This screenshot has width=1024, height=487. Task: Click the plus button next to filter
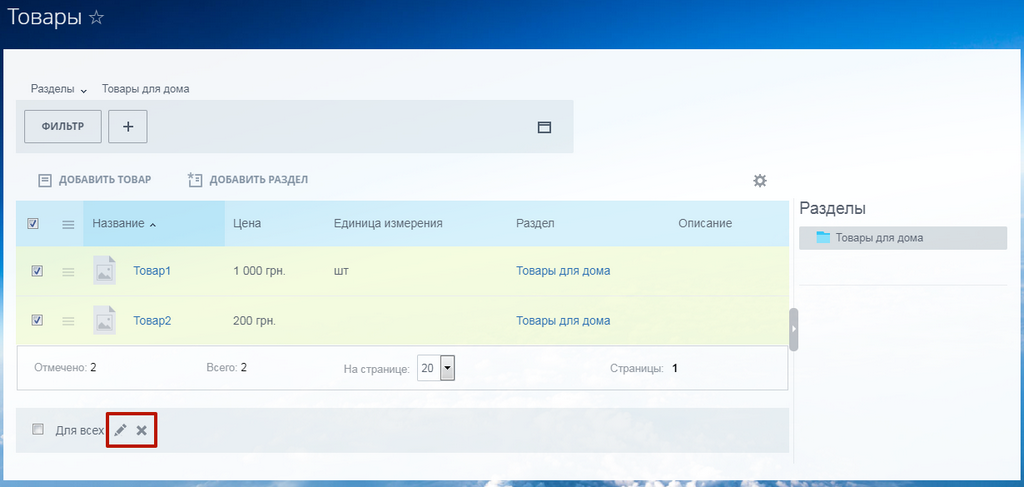point(128,127)
